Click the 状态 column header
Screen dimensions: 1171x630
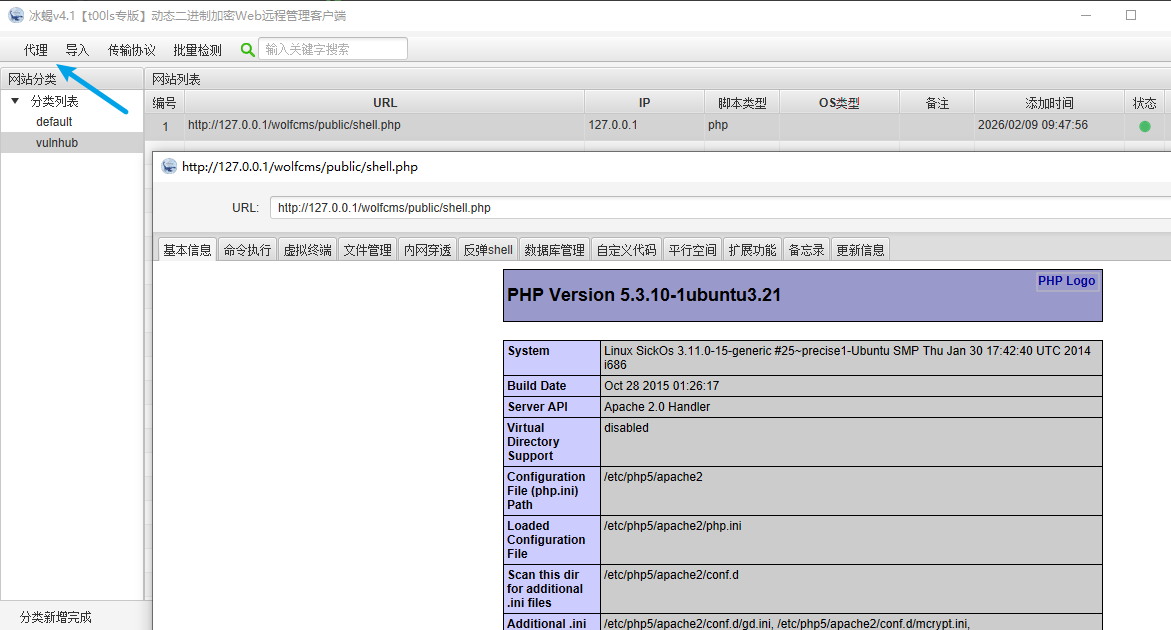tap(1145, 103)
